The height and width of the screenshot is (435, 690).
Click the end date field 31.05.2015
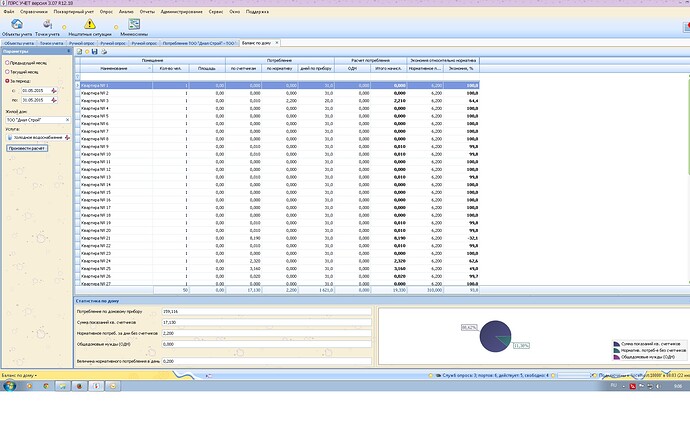tap(36, 100)
